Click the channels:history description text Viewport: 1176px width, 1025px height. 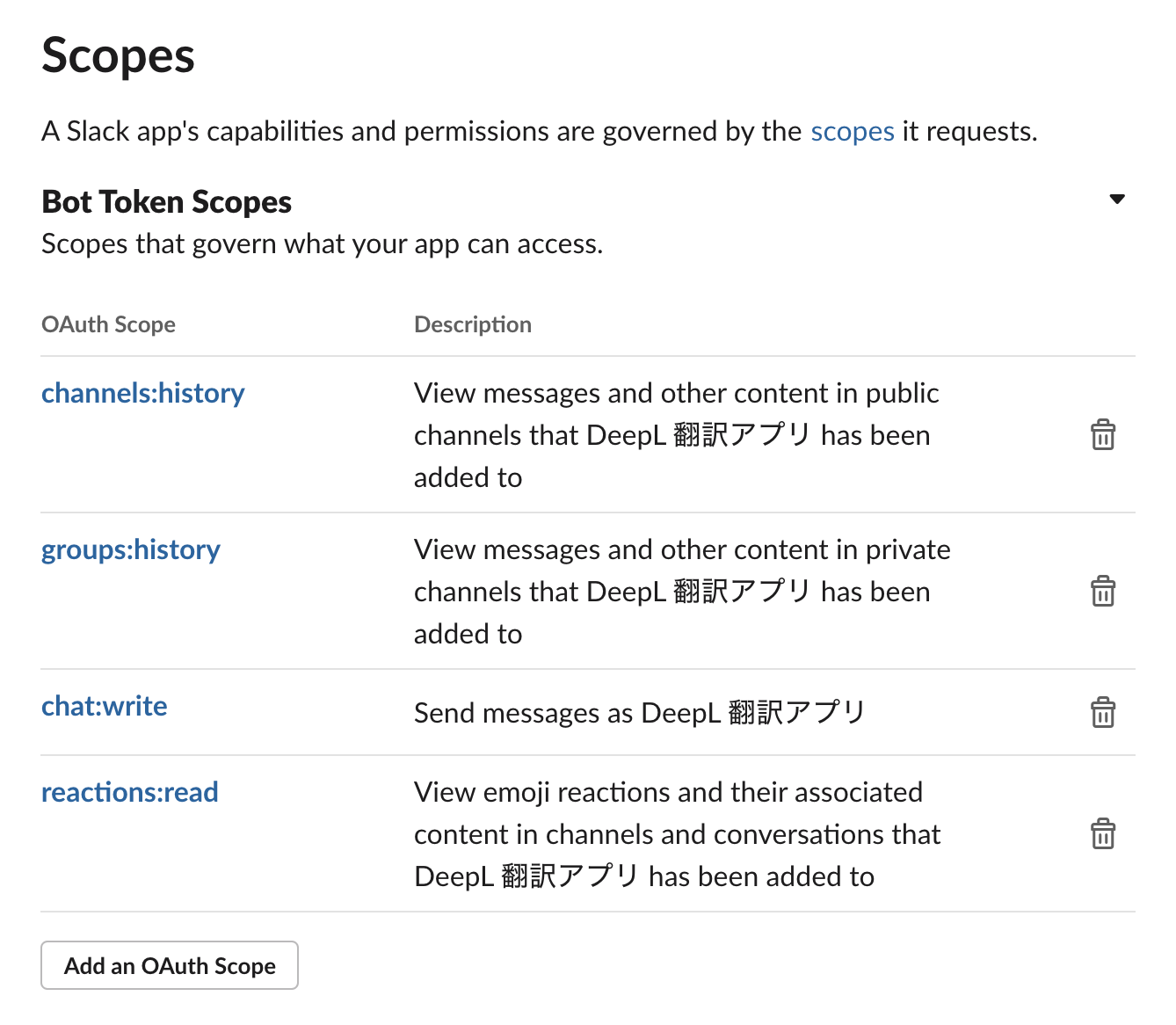(677, 434)
